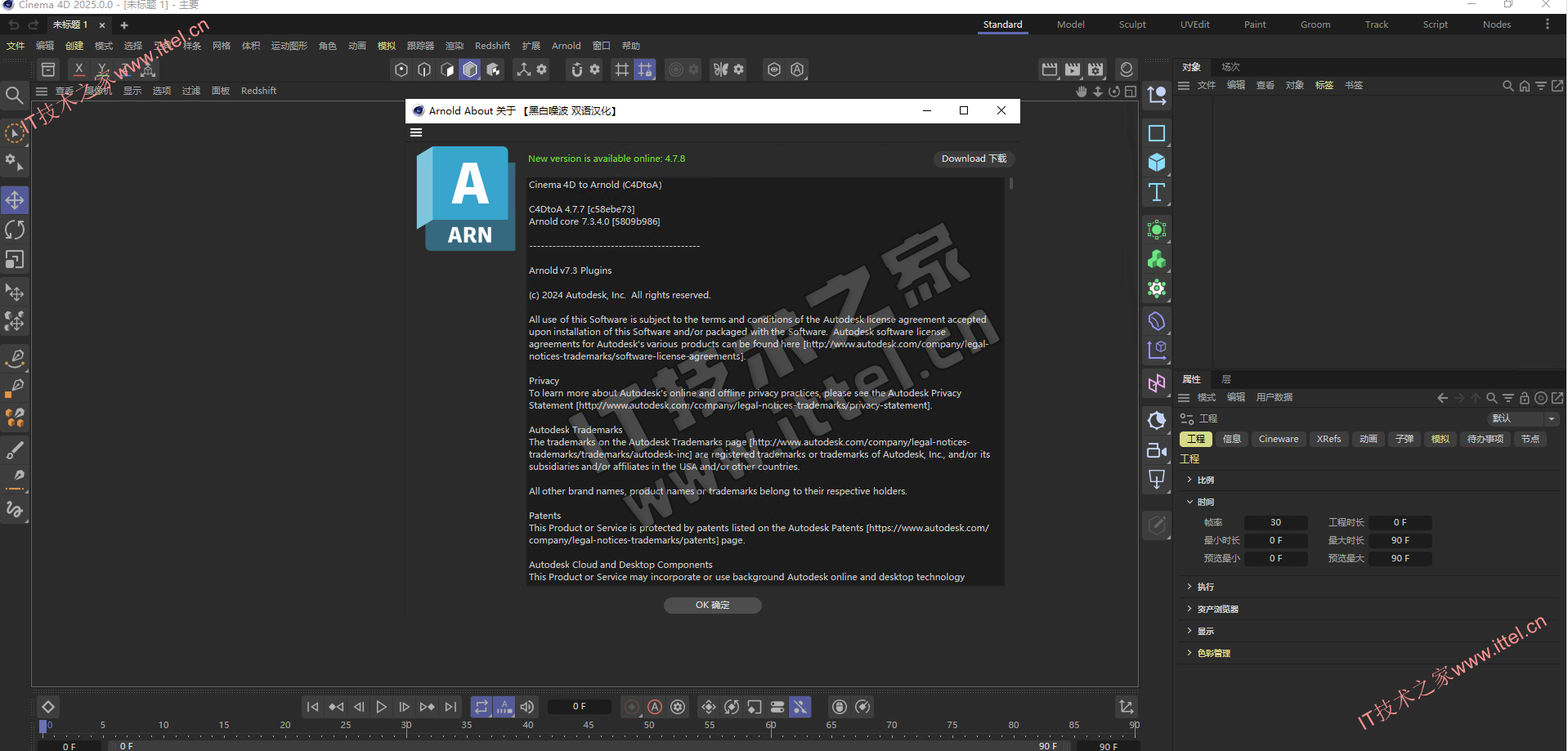
Task: Switch to the 场次 tab
Action: 1230,67
